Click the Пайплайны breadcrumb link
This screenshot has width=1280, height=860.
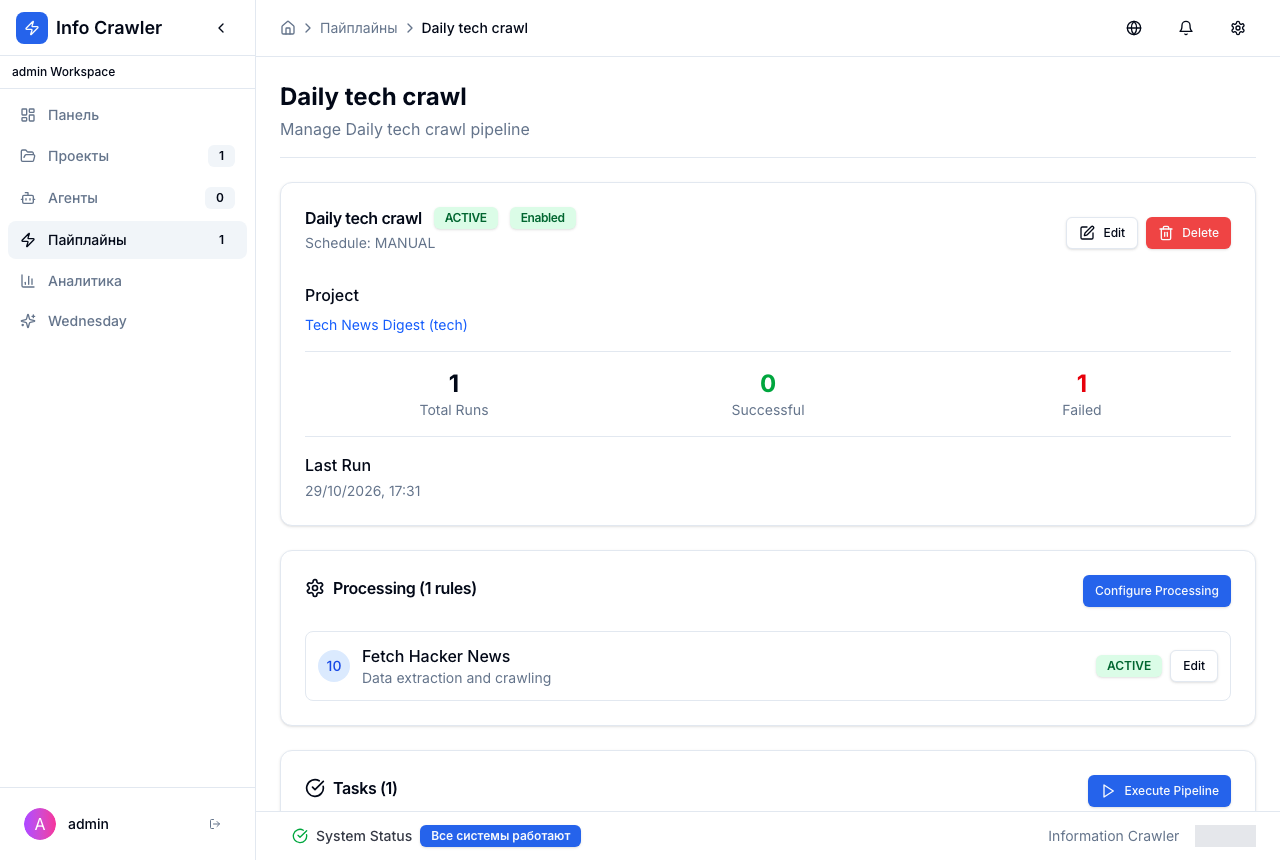point(358,28)
